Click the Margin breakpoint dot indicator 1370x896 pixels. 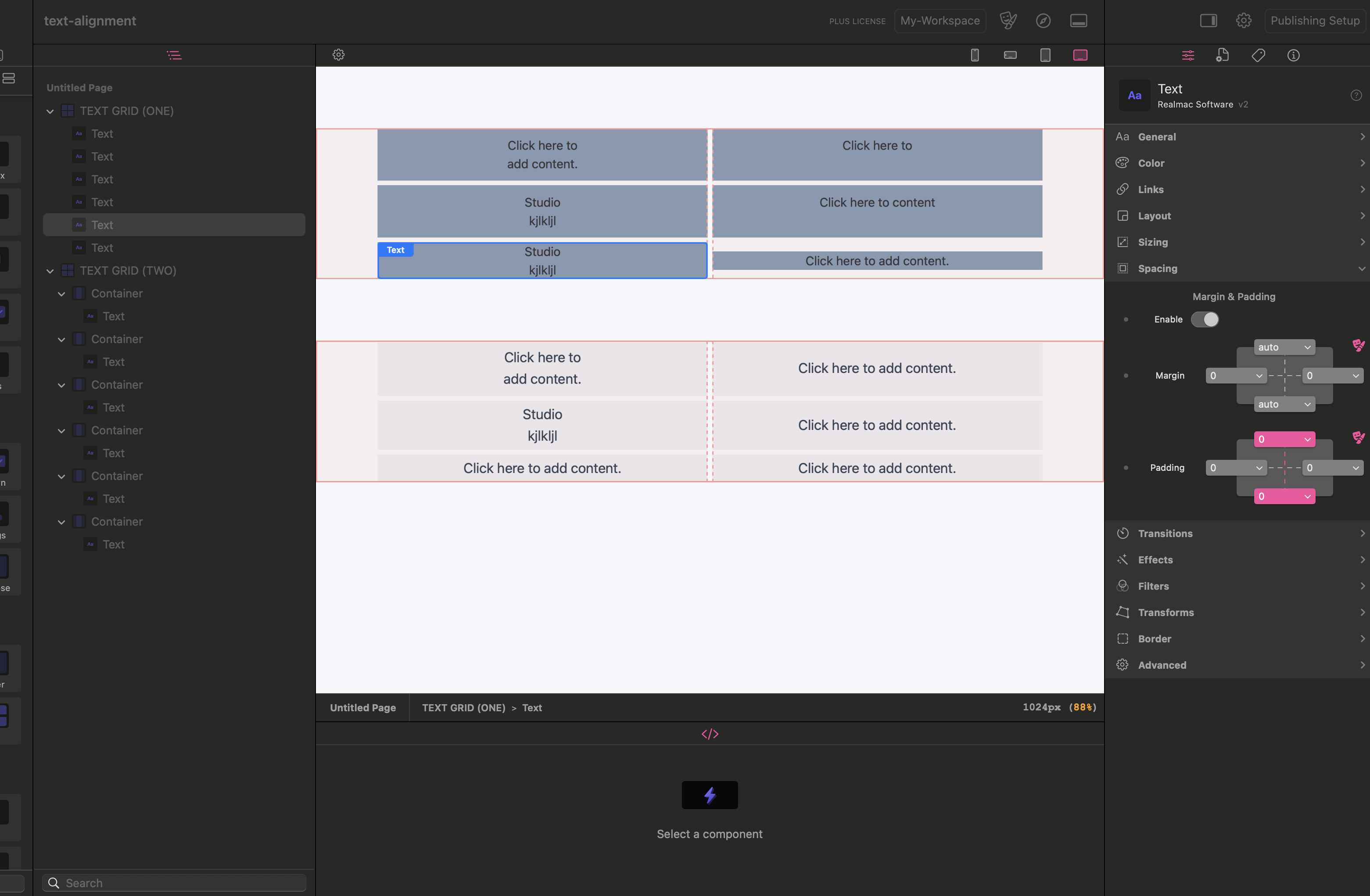click(x=1126, y=376)
